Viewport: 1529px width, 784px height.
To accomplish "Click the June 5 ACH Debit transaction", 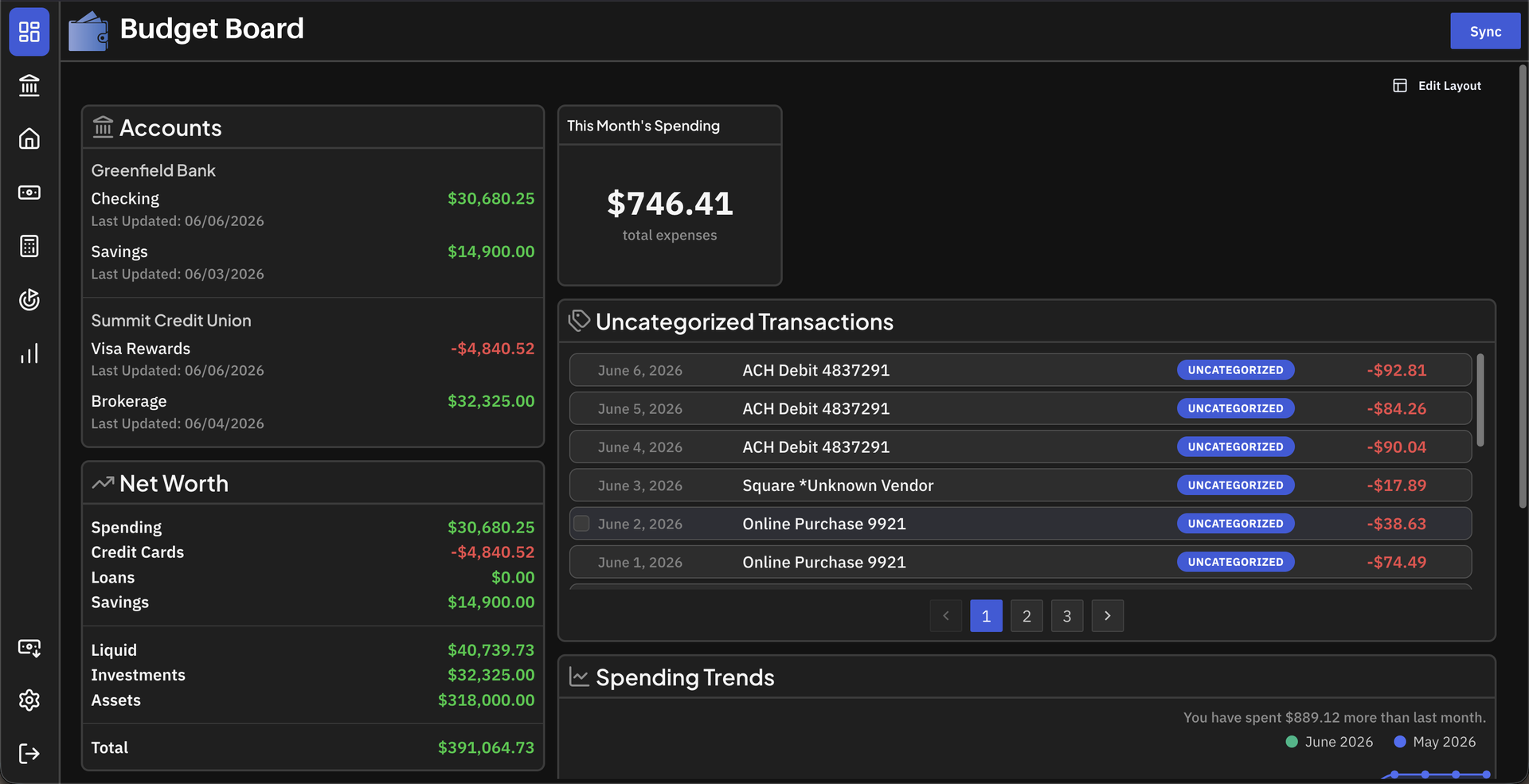I will (1020, 408).
